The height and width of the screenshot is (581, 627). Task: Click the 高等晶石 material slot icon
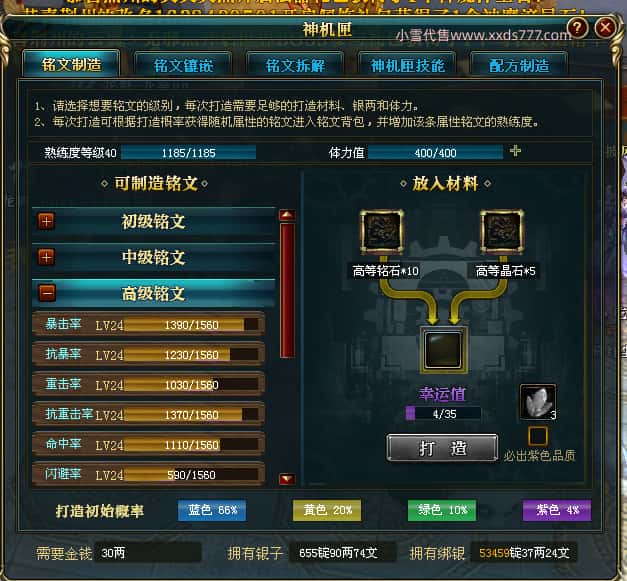(x=501, y=232)
